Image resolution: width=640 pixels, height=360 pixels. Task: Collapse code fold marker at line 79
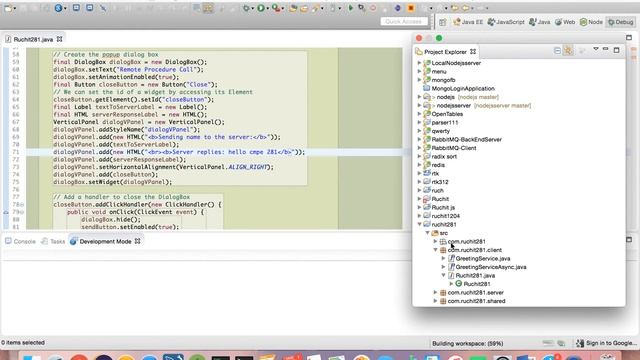coord(22,212)
